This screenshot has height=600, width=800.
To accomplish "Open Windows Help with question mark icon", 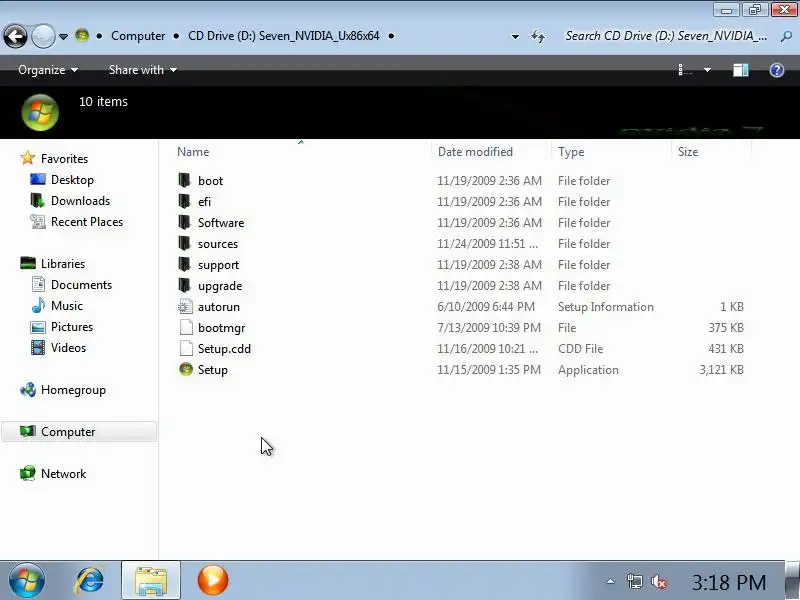I will click(777, 70).
